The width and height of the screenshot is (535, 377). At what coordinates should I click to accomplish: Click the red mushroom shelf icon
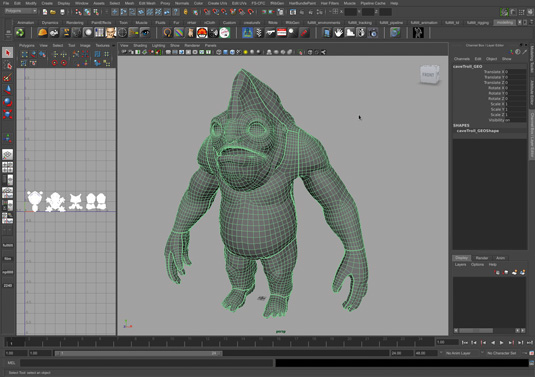(x=202, y=33)
